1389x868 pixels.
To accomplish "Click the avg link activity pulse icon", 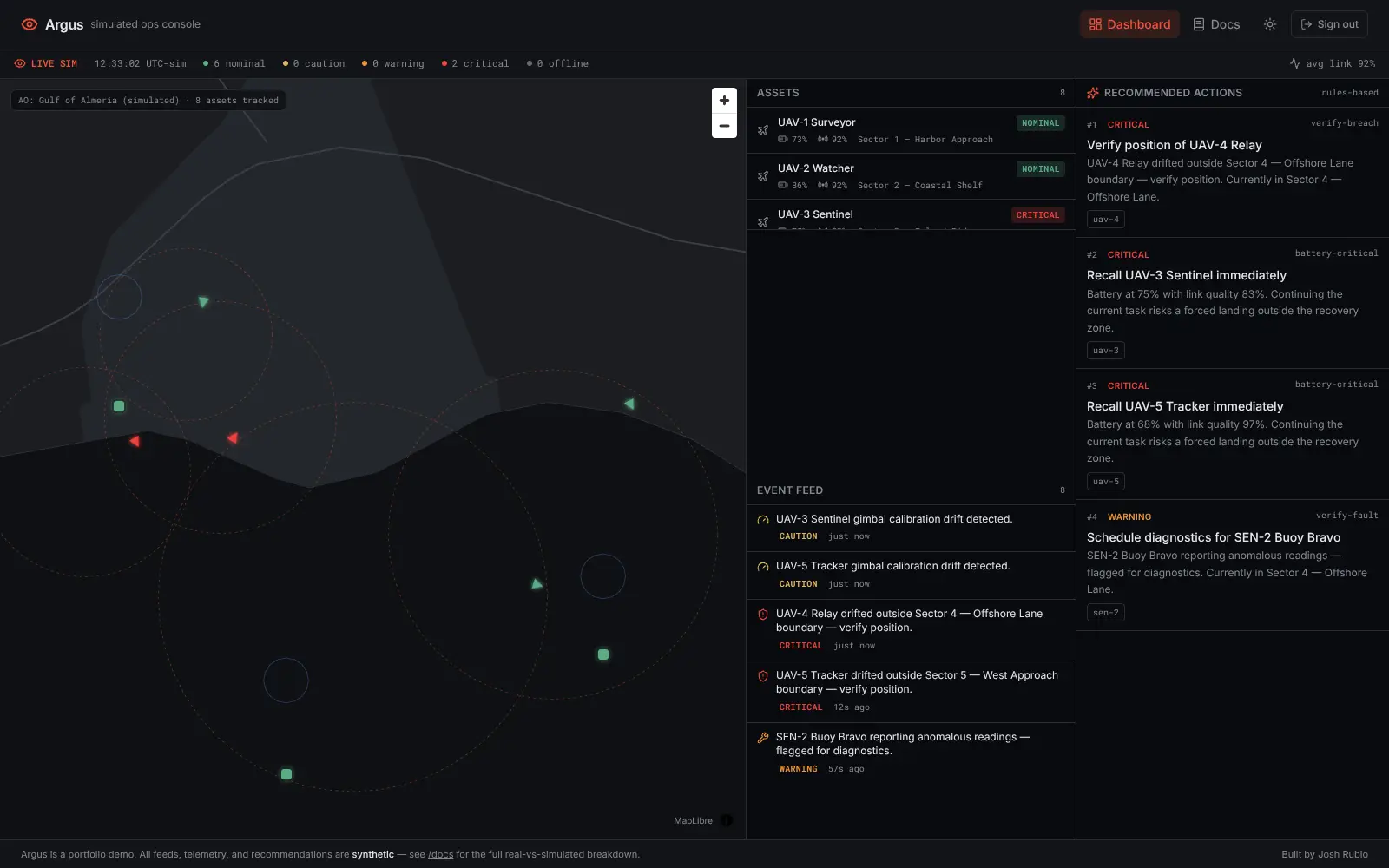I will coord(1295,63).
